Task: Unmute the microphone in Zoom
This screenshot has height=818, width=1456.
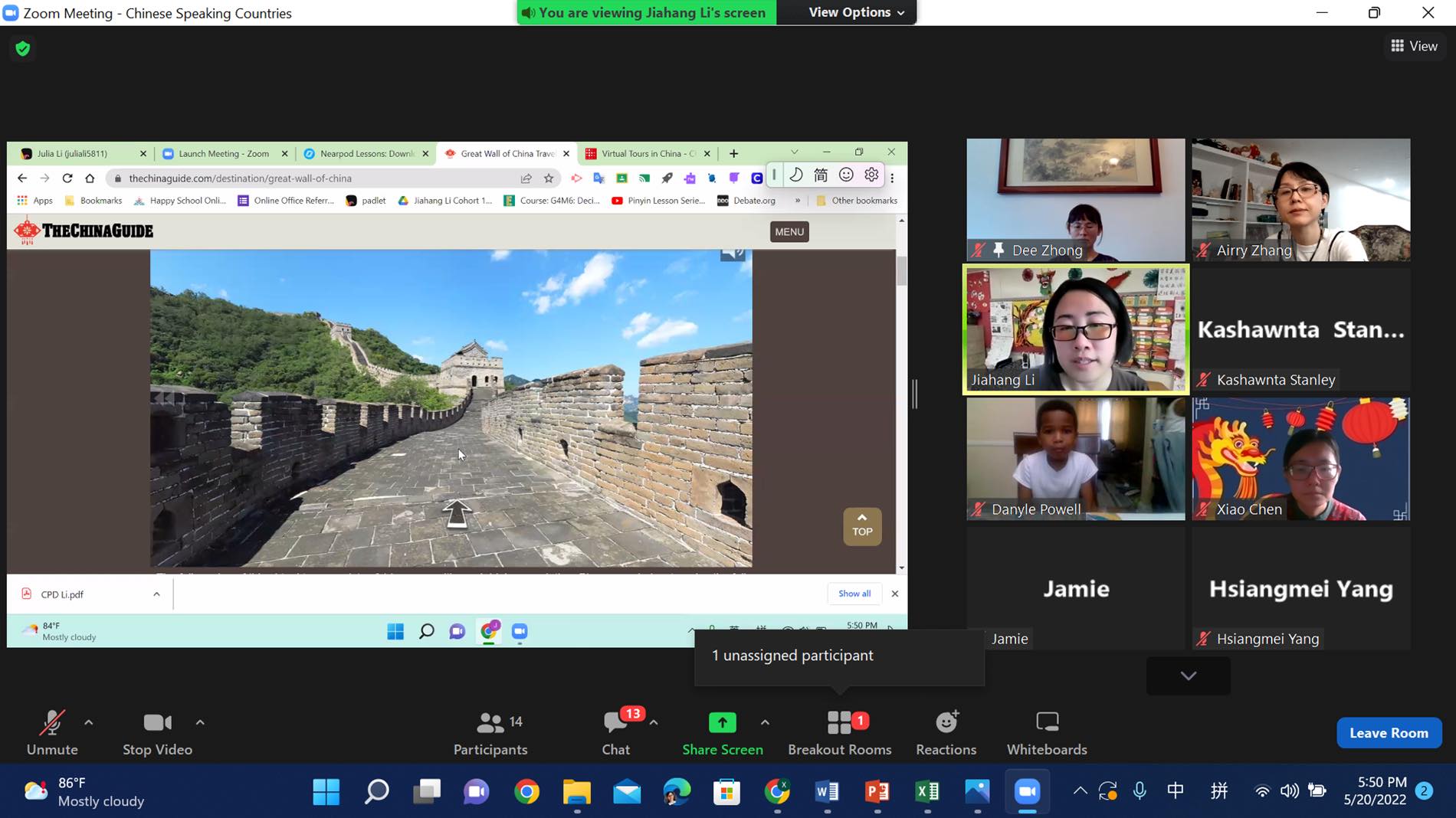Action: point(52,733)
